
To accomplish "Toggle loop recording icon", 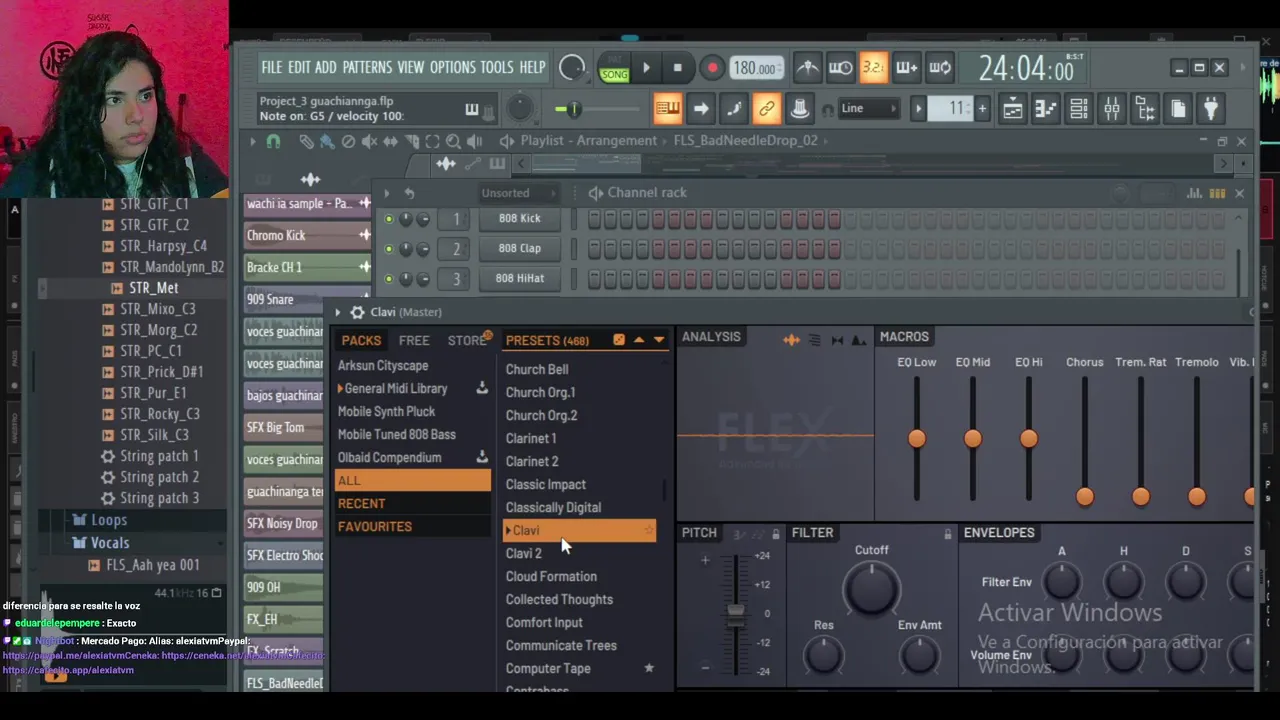I will (939, 68).
